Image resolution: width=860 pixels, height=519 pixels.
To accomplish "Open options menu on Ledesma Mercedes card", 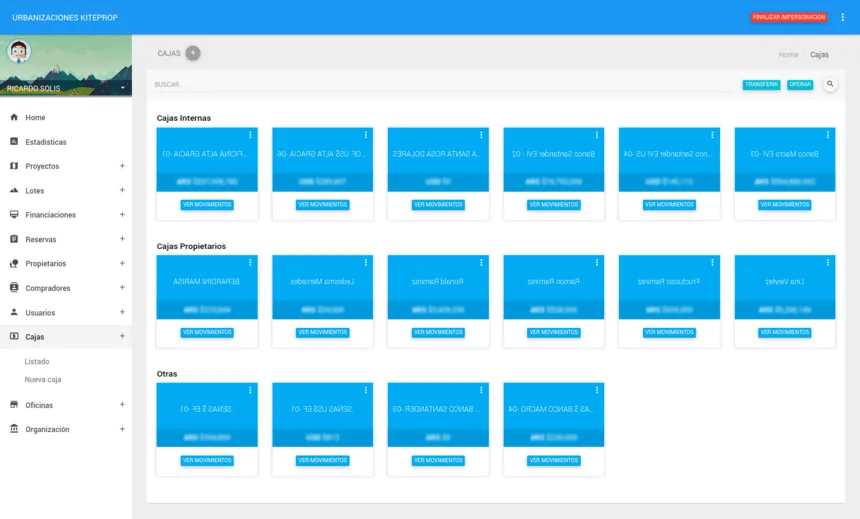I will point(366,263).
